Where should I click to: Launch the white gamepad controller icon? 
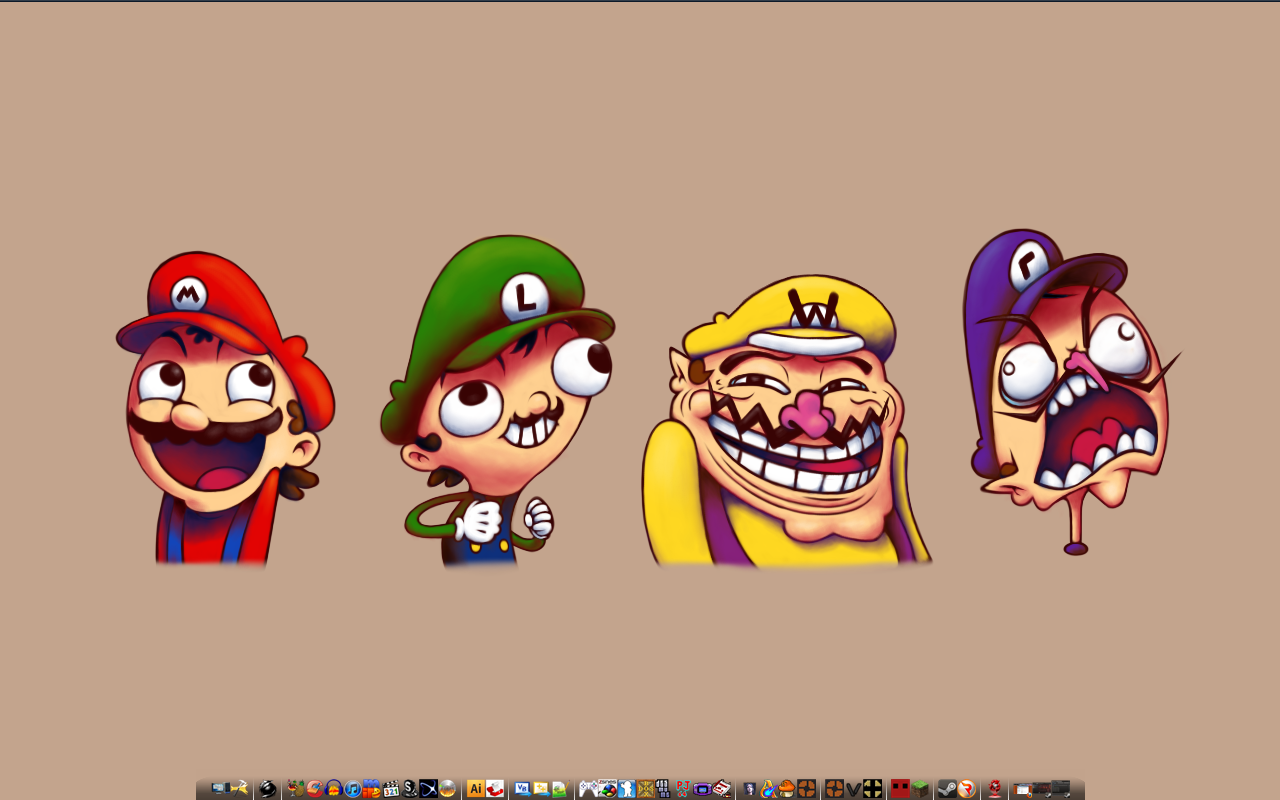pyautogui.click(x=588, y=789)
